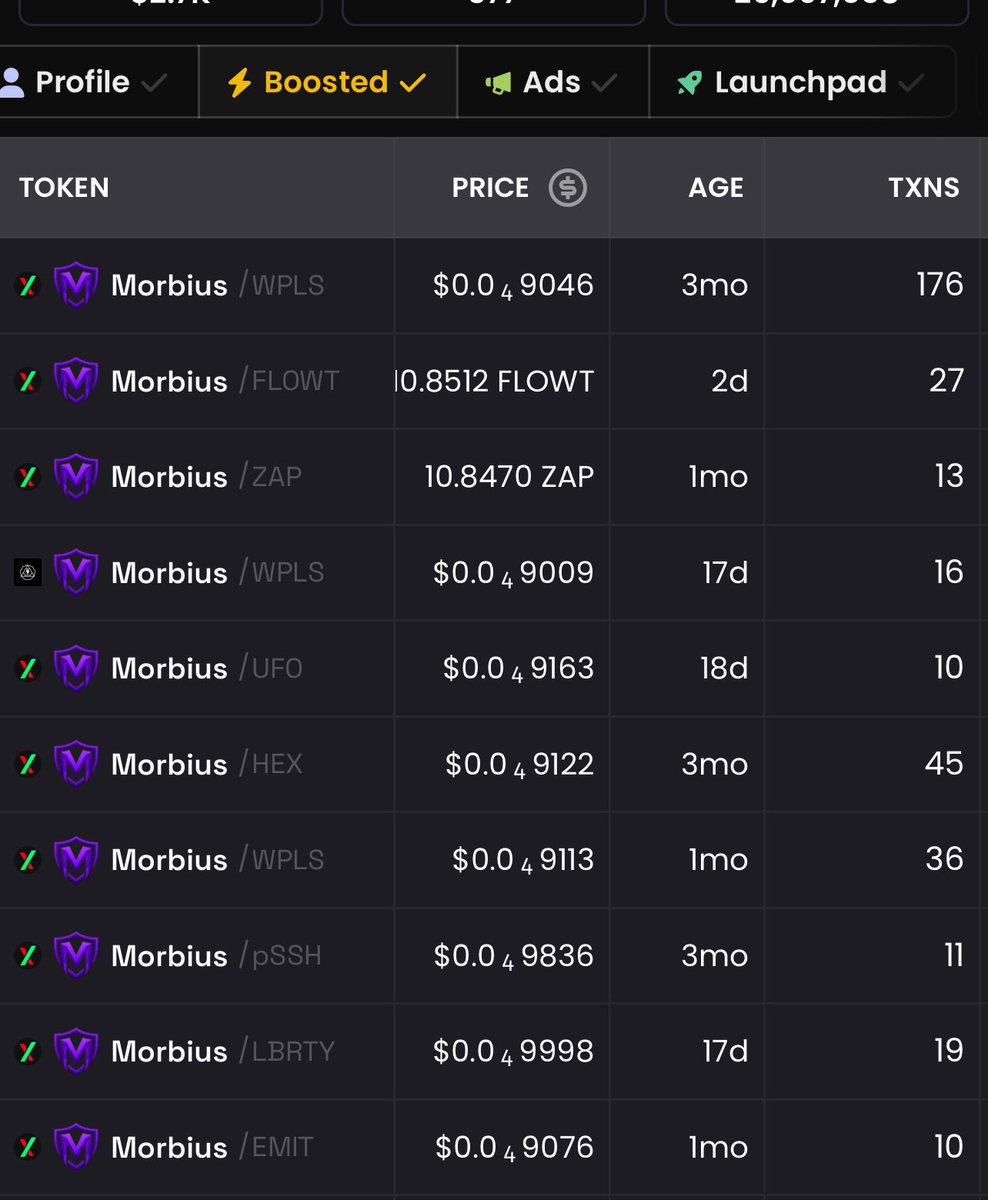This screenshot has height=1200, width=988.
Task: Sort by TXNS column header
Action: tap(924, 187)
